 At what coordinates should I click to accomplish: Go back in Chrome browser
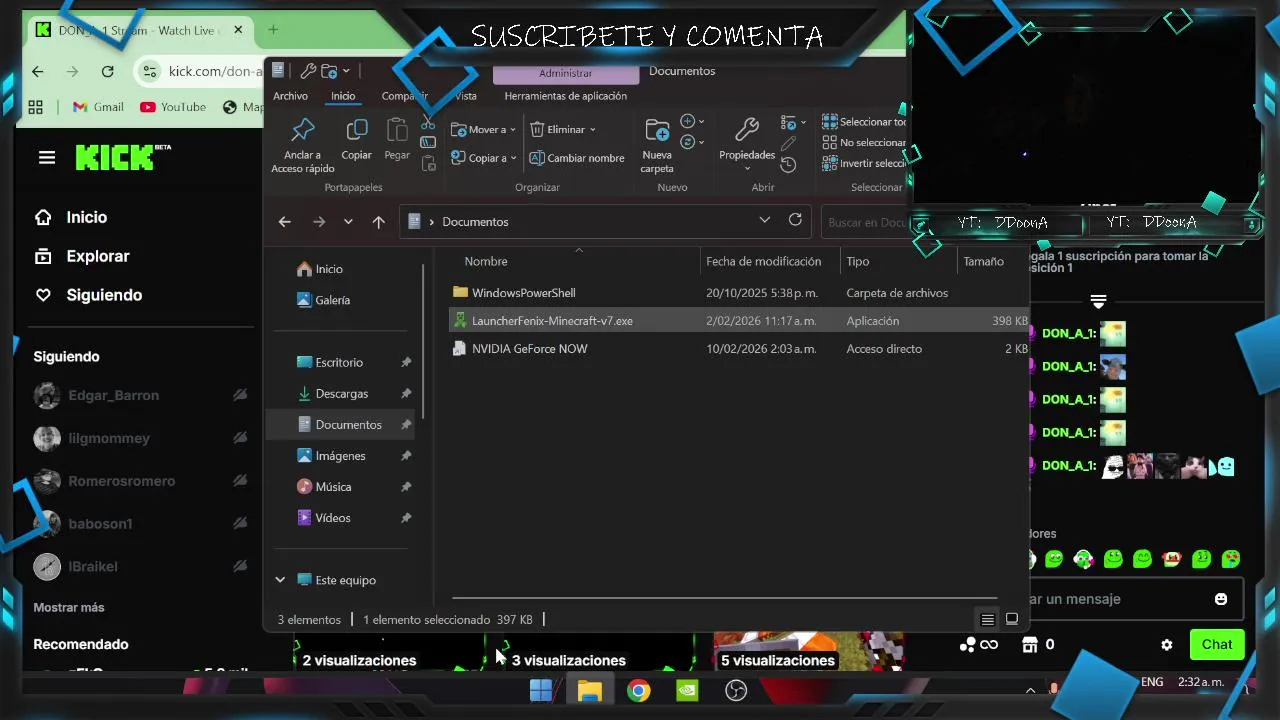click(x=37, y=71)
